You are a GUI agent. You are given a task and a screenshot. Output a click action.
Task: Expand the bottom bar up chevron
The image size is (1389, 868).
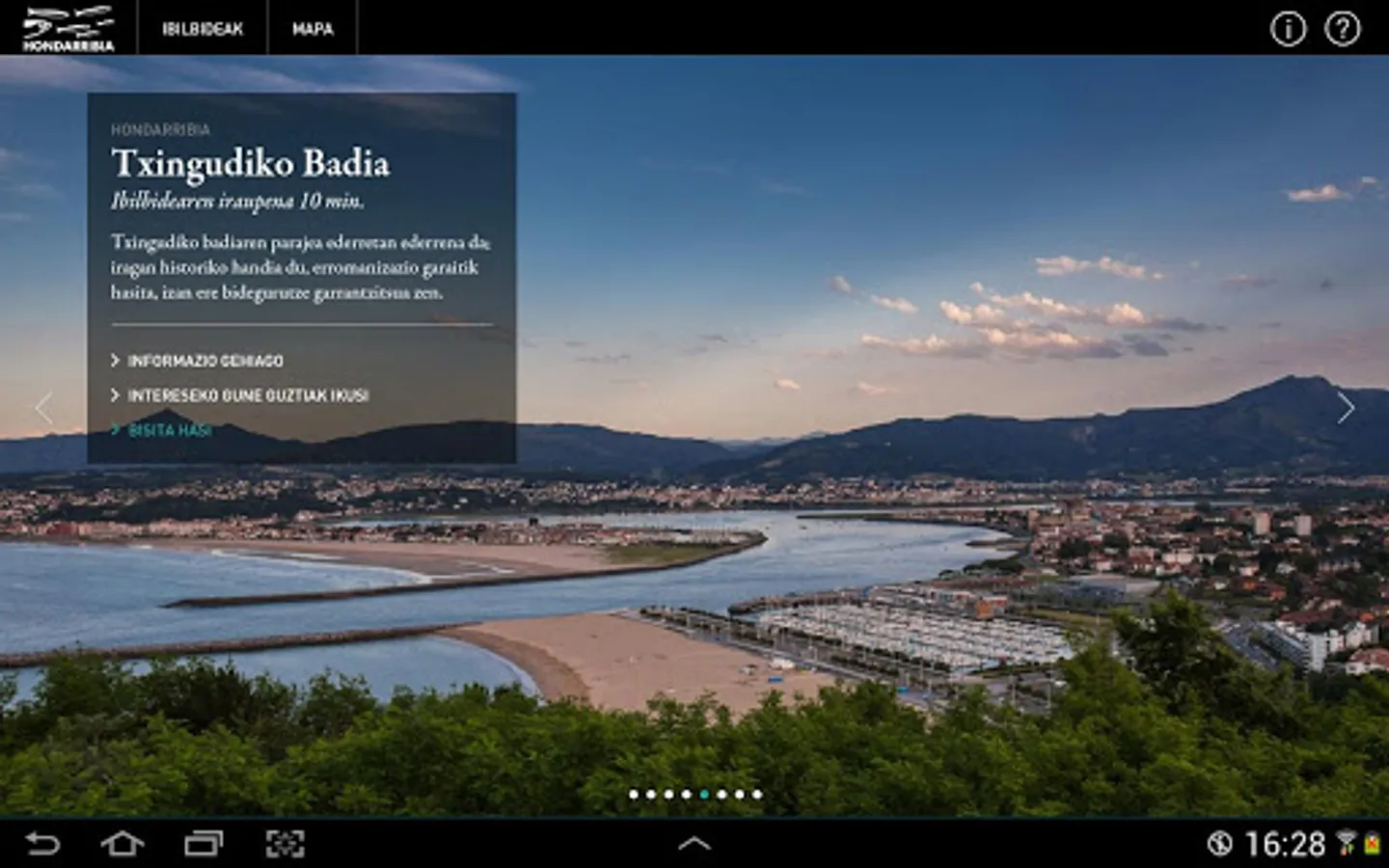coord(694,844)
